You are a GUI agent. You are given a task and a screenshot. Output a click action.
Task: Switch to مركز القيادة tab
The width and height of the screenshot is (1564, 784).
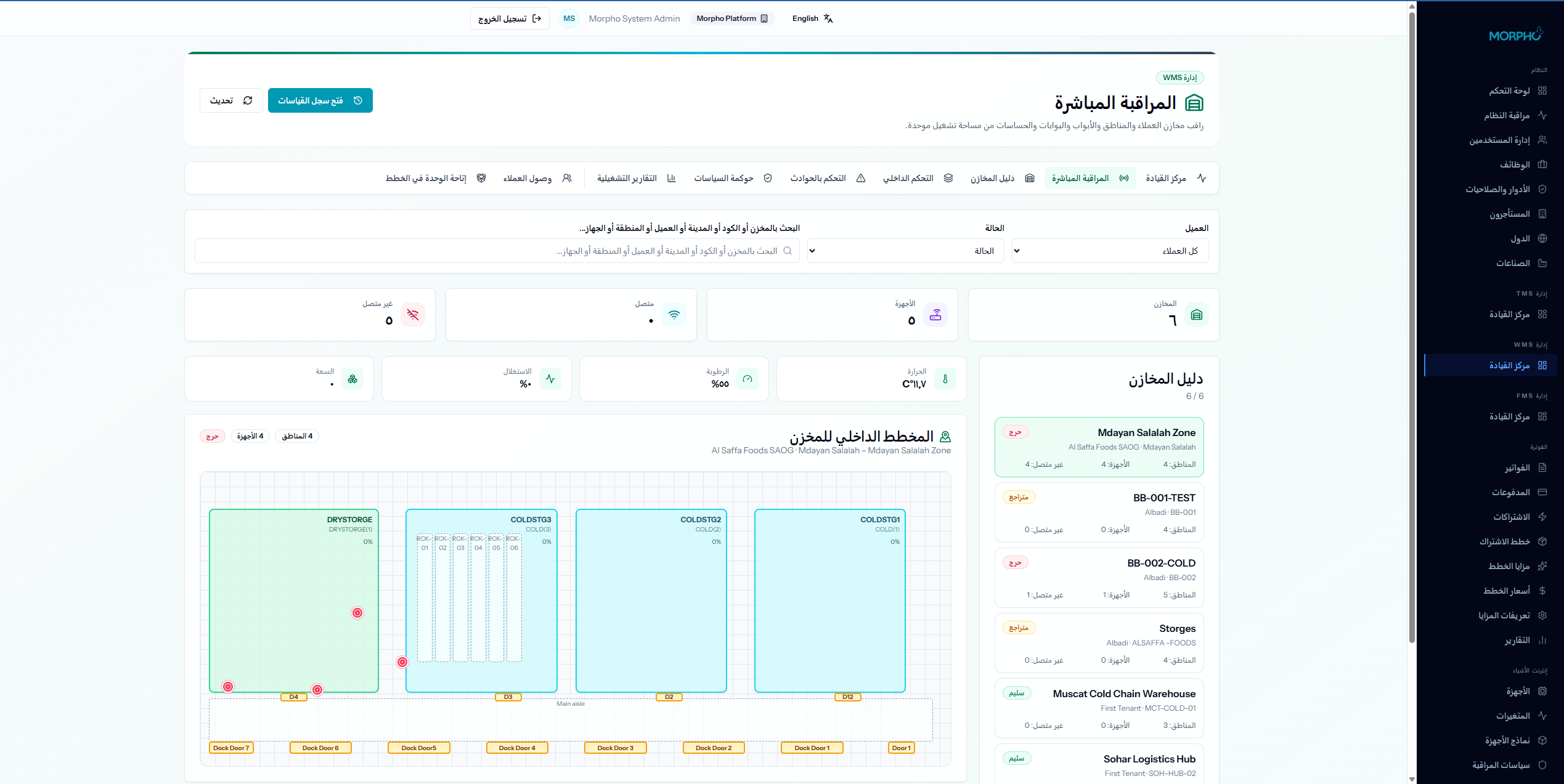(1176, 178)
